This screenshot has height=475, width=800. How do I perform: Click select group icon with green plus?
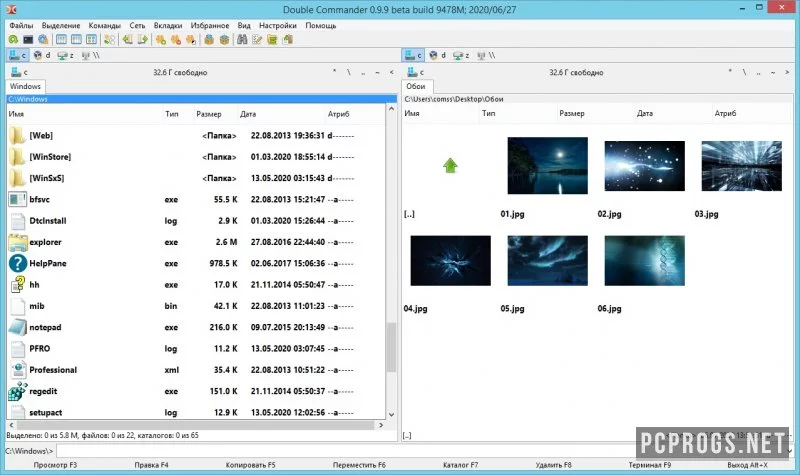pos(161,39)
